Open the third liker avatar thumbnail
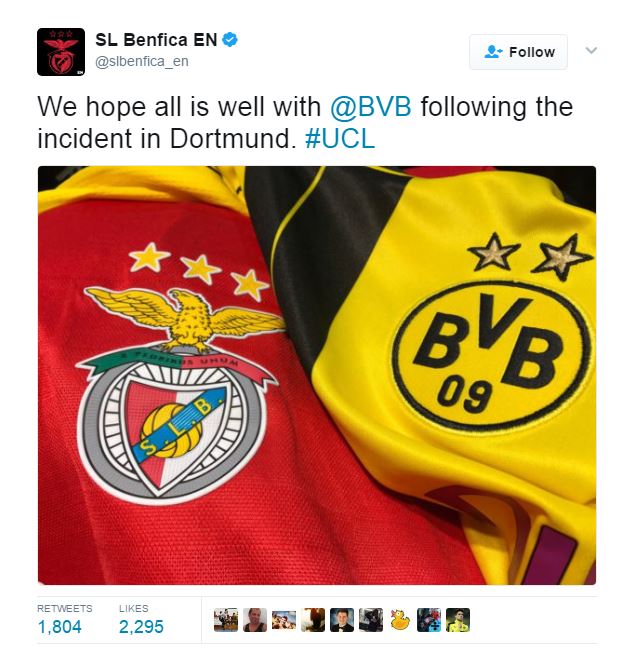This screenshot has width=635, height=652. coord(284,620)
